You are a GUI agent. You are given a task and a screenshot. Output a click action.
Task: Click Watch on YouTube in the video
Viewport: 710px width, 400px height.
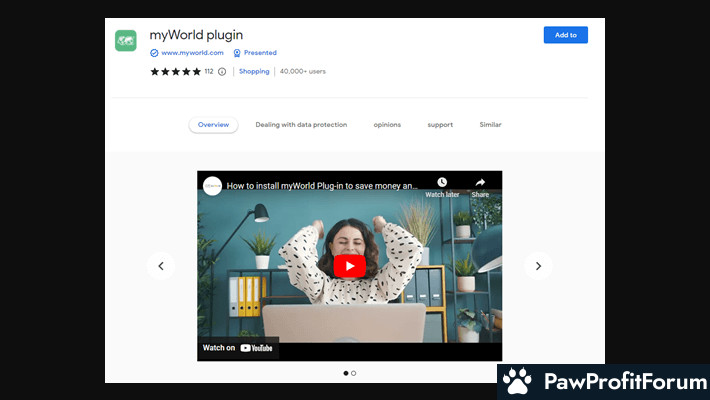[x=237, y=348]
